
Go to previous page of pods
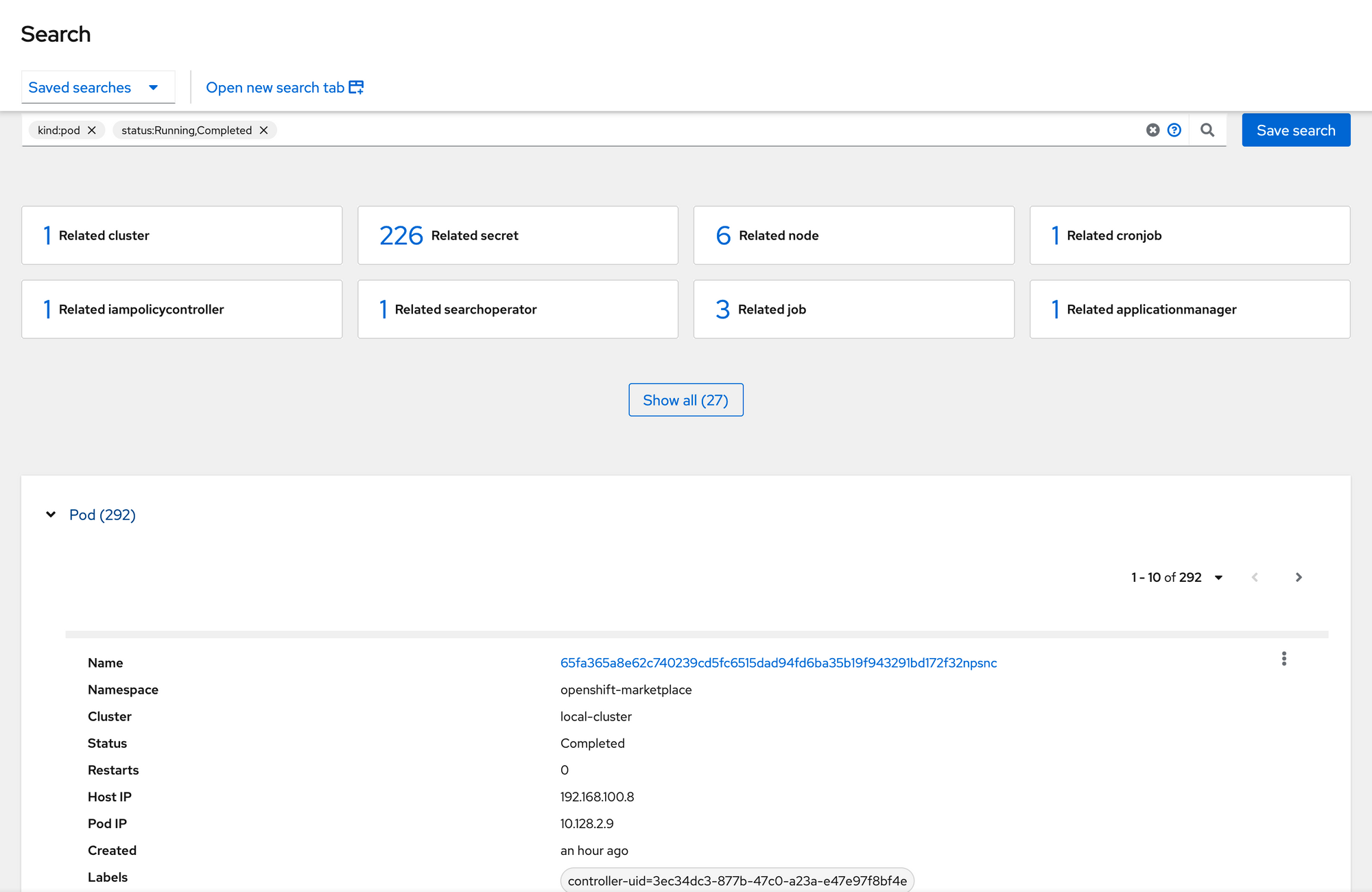pyautogui.click(x=1255, y=578)
